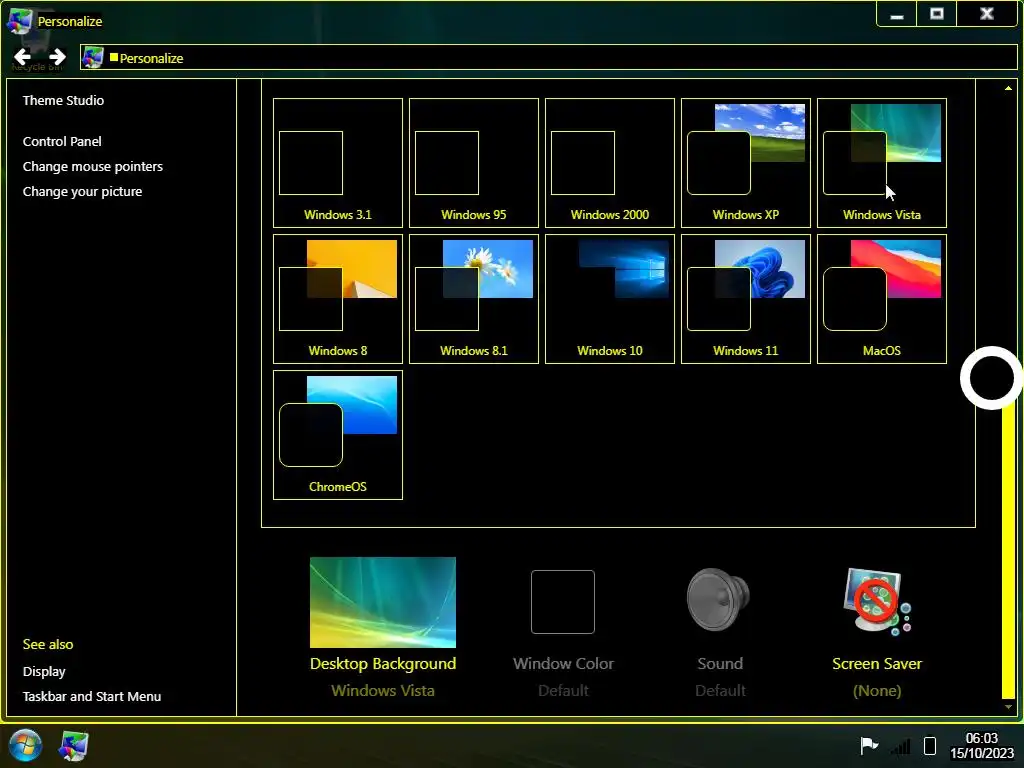1024x768 pixels.
Task: Select the Windows 3.1 theme
Action: point(338,163)
